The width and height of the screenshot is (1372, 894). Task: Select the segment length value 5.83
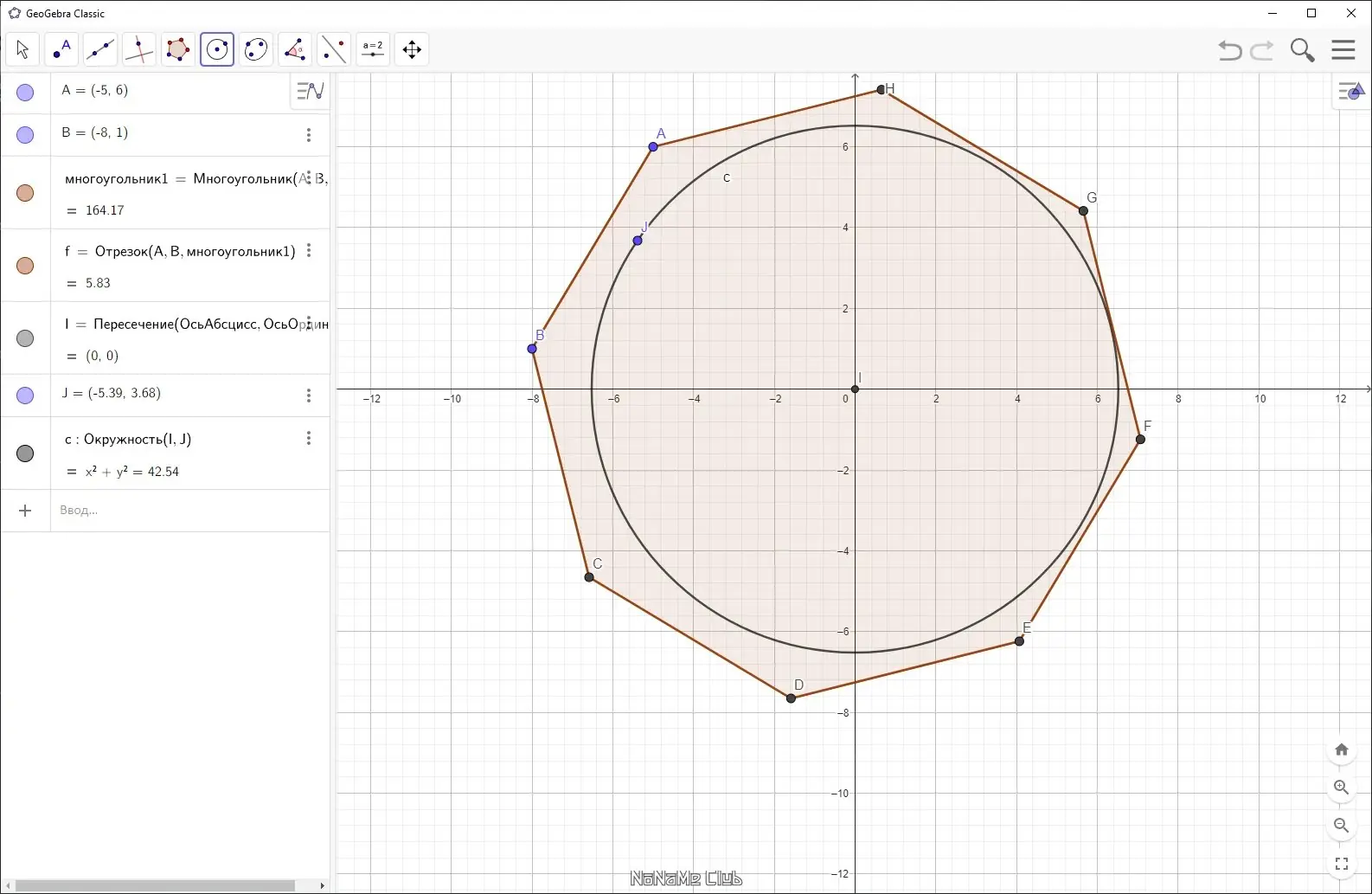tap(98, 283)
